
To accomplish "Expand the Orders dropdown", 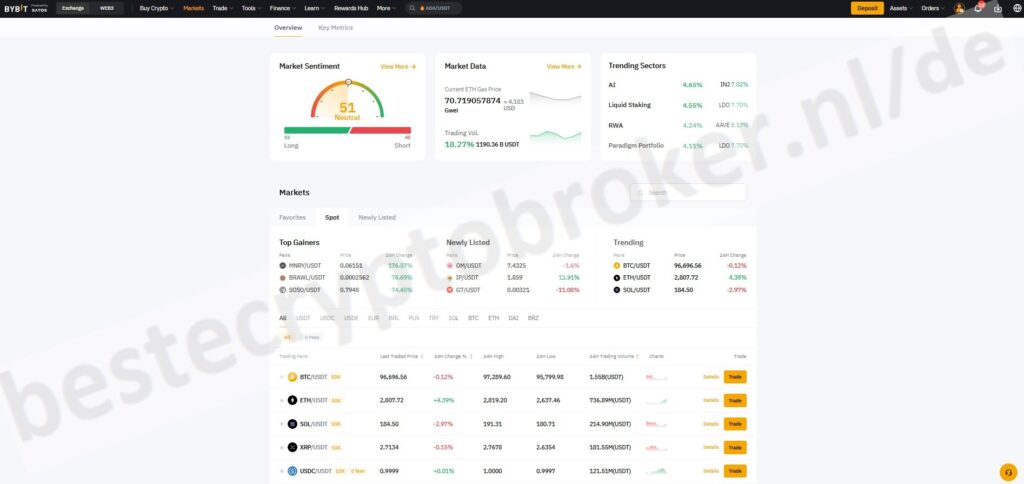I will [932, 8].
